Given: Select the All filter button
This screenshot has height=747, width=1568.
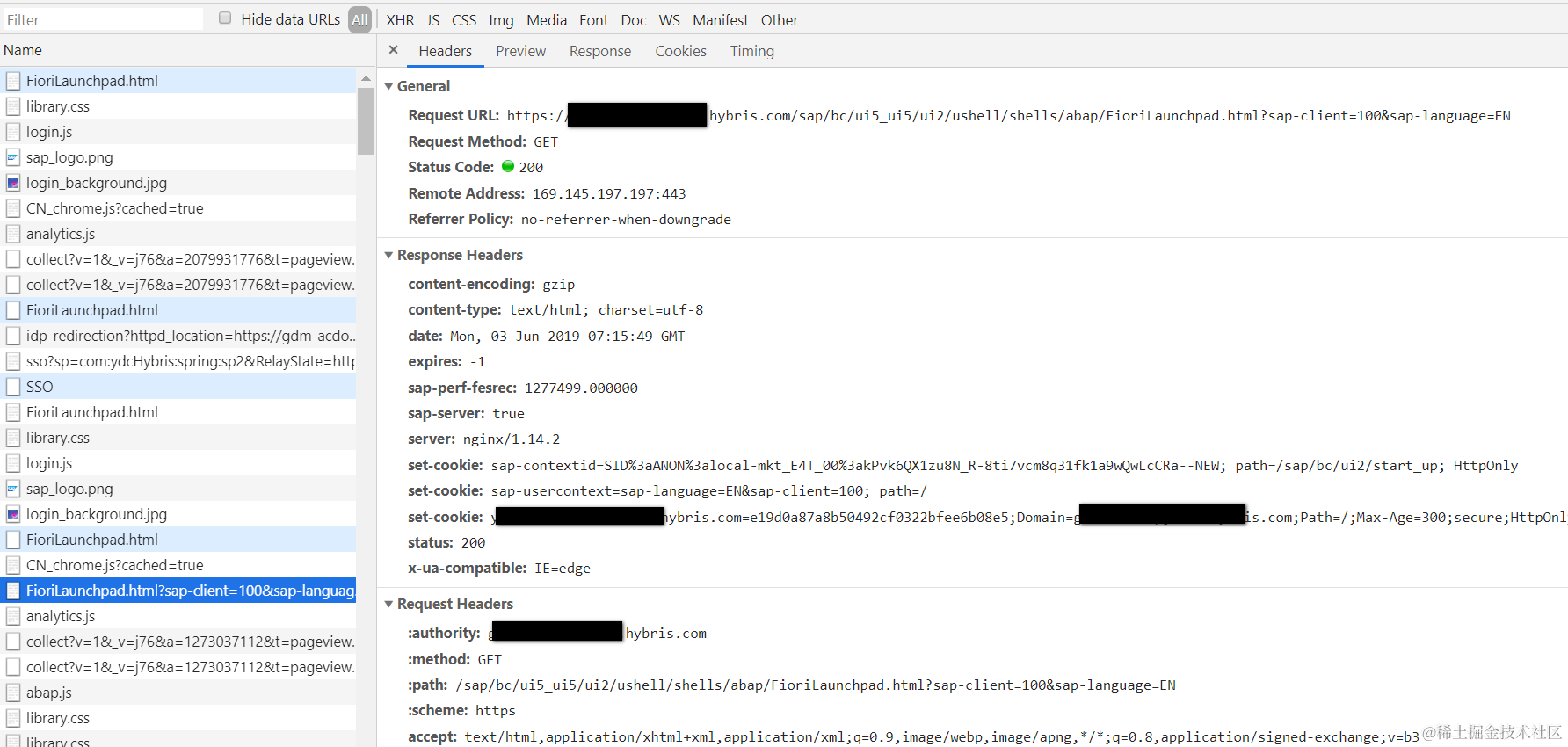Looking at the screenshot, I should (x=359, y=19).
